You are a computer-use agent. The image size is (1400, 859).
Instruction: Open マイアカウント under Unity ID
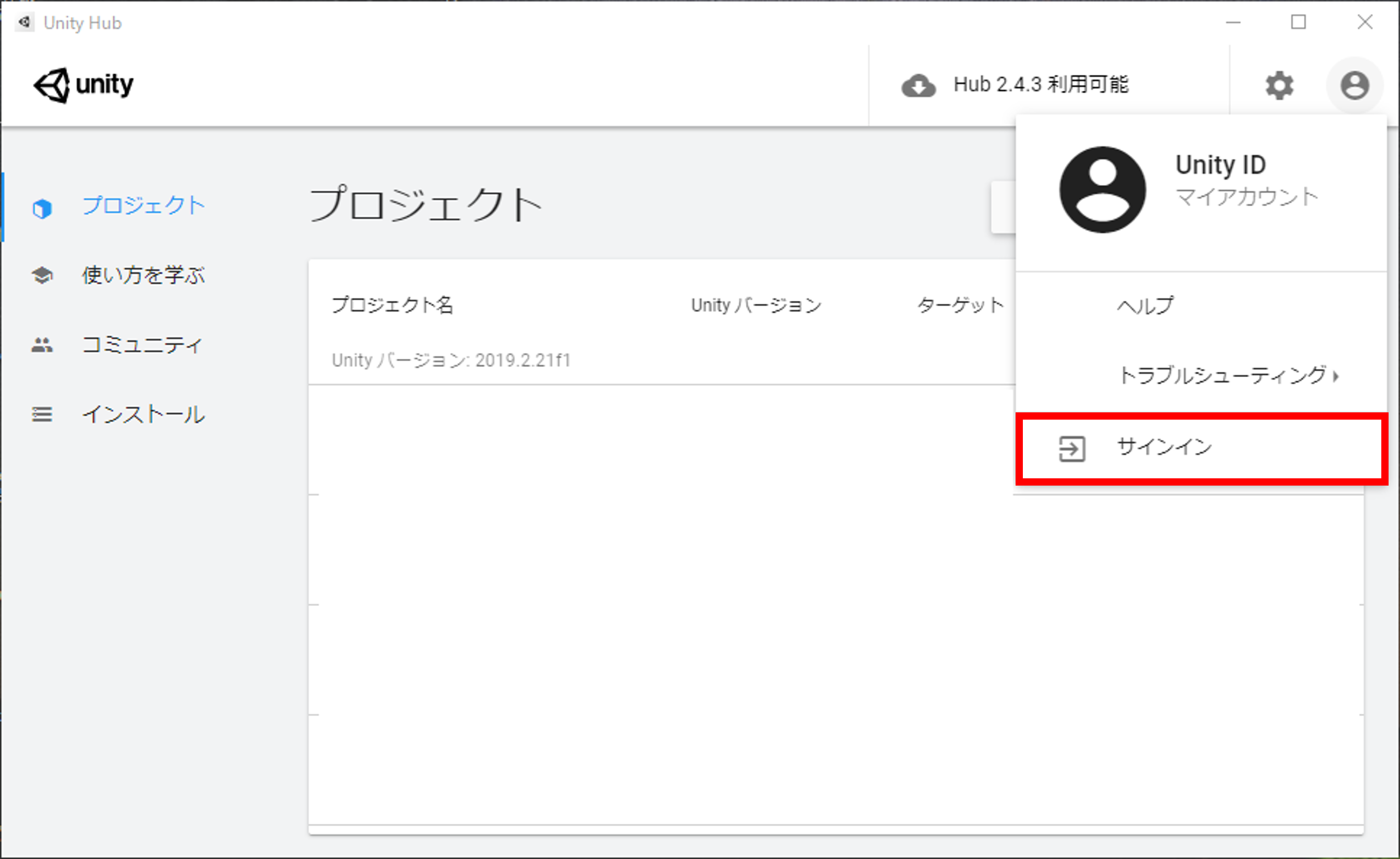click(x=1247, y=197)
